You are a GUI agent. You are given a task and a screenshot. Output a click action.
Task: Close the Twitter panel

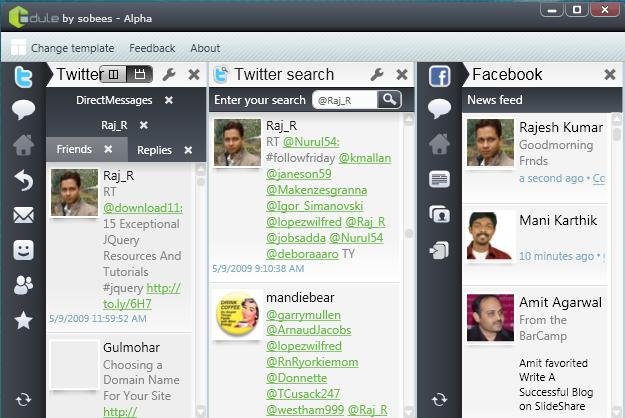click(x=194, y=75)
